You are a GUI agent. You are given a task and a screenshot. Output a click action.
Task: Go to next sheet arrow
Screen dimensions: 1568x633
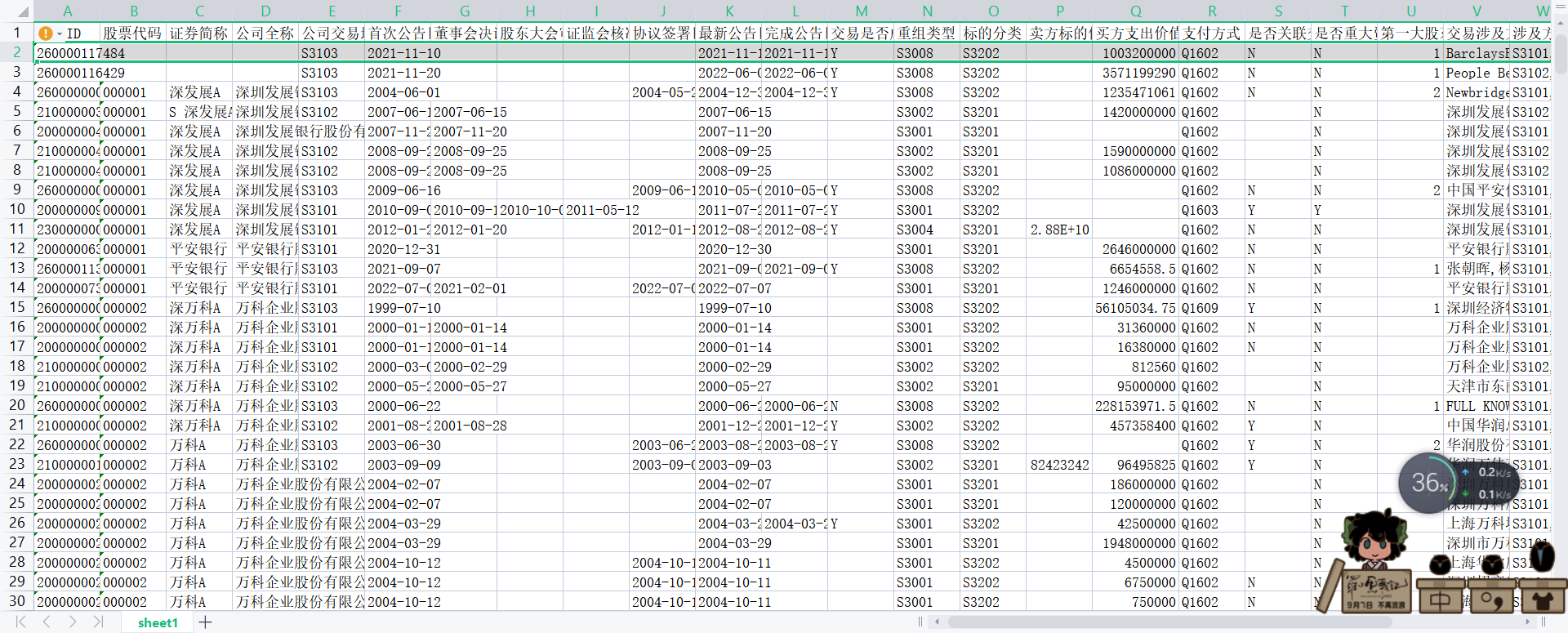coord(73,622)
